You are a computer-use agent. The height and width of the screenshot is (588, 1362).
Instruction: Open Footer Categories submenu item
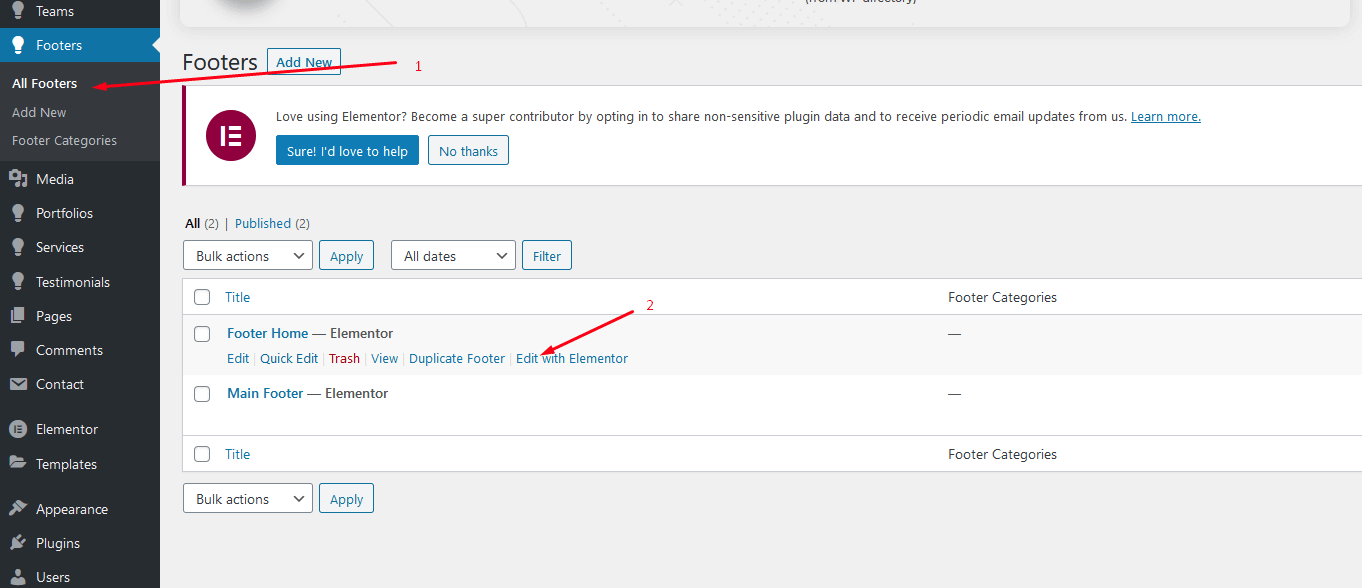pyautogui.click(x=64, y=141)
